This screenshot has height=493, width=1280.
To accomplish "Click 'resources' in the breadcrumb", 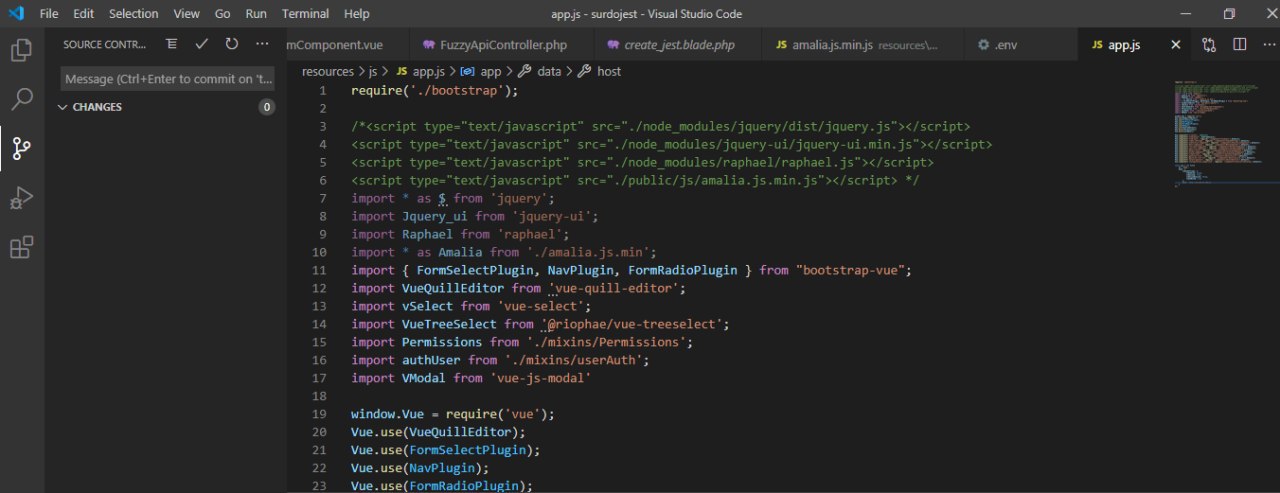I will click(328, 72).
